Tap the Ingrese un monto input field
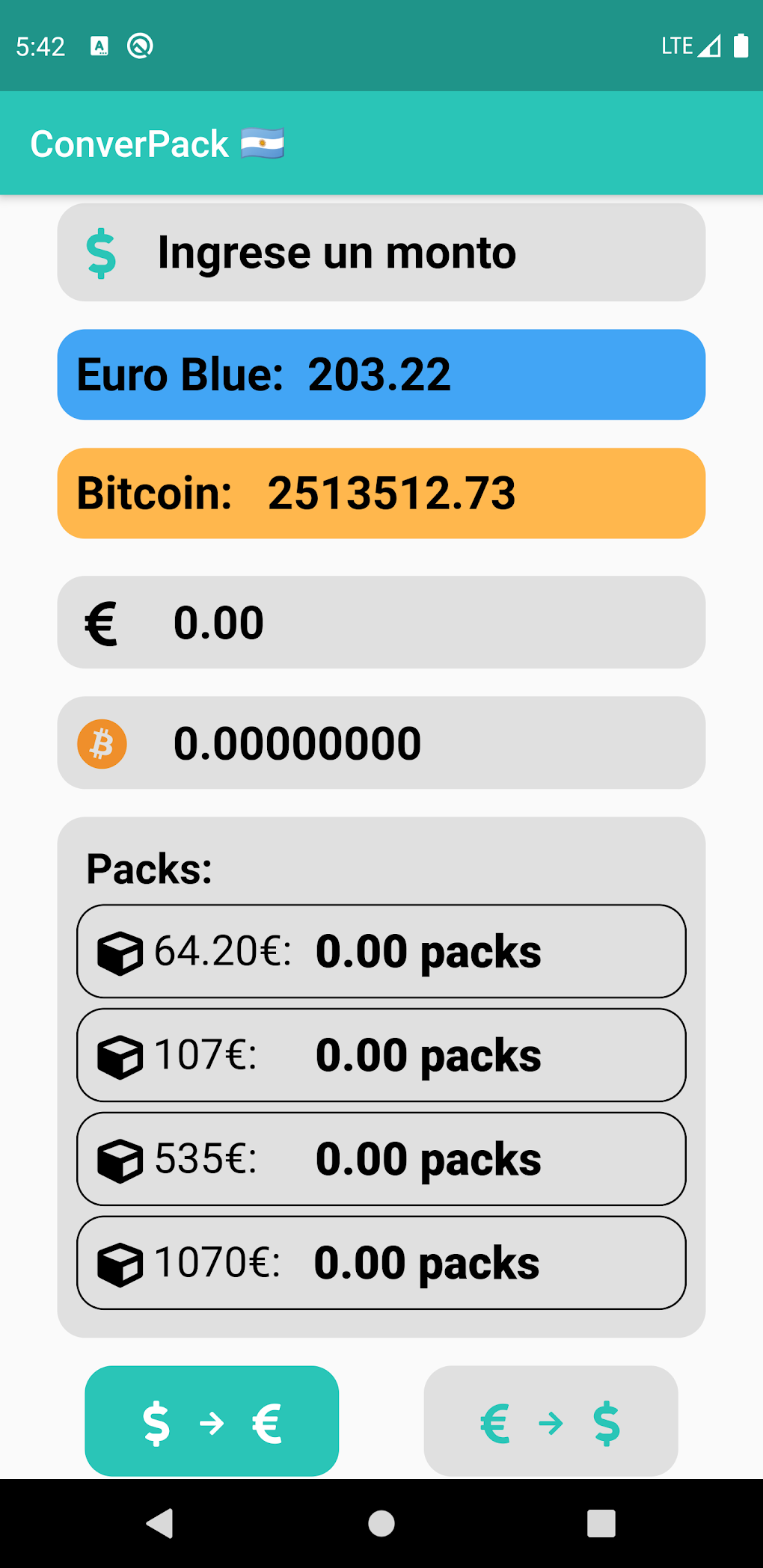The width and height of the screenshot is (763, 1568). tap(381, 252)
